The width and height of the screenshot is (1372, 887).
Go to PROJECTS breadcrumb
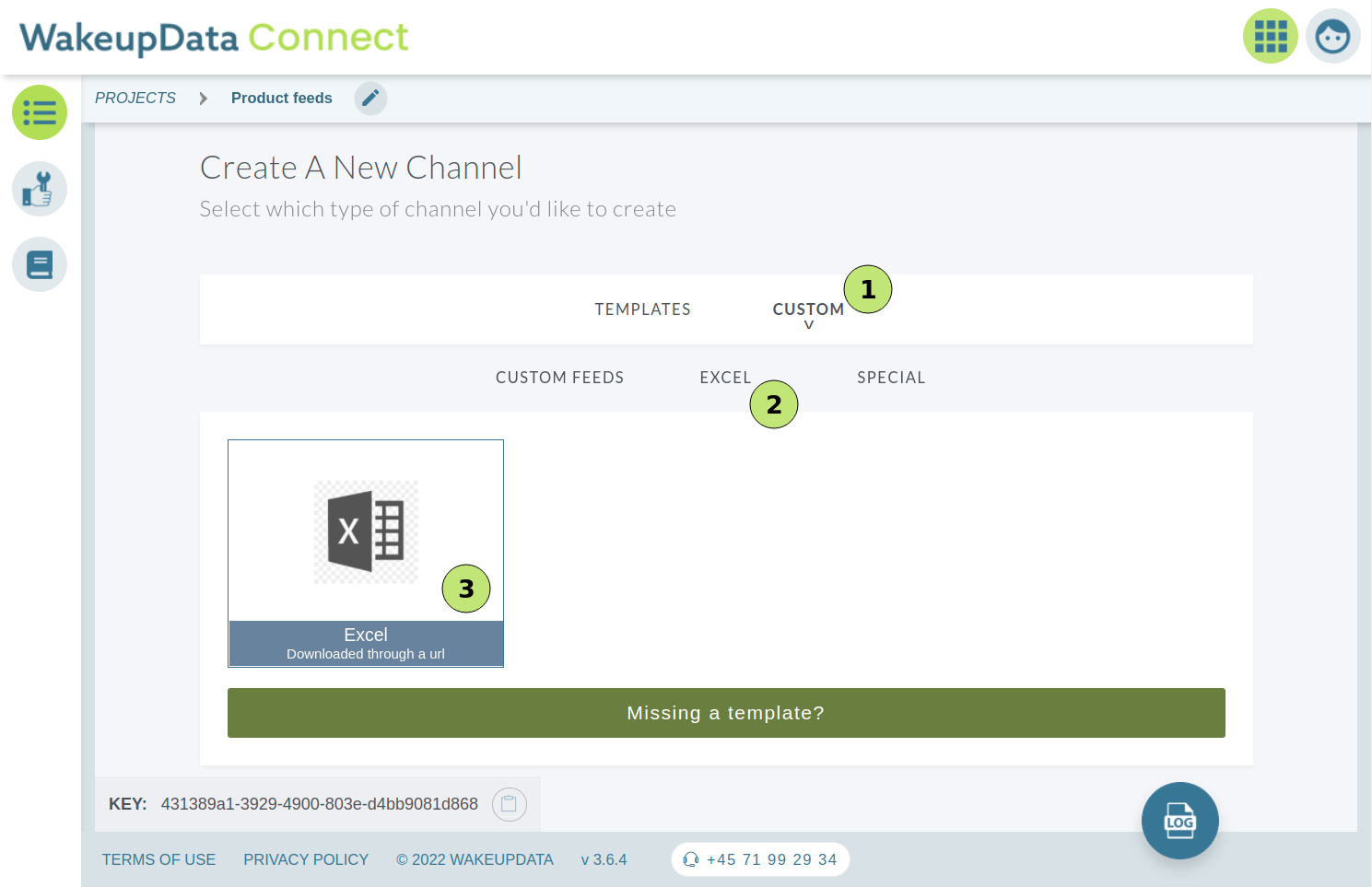click(x=135, y=99)
